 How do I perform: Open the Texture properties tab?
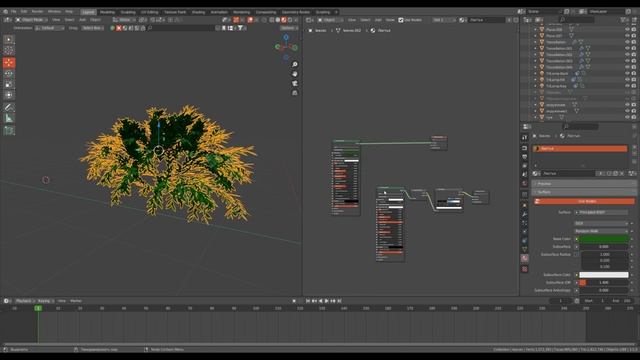[525, 269]
